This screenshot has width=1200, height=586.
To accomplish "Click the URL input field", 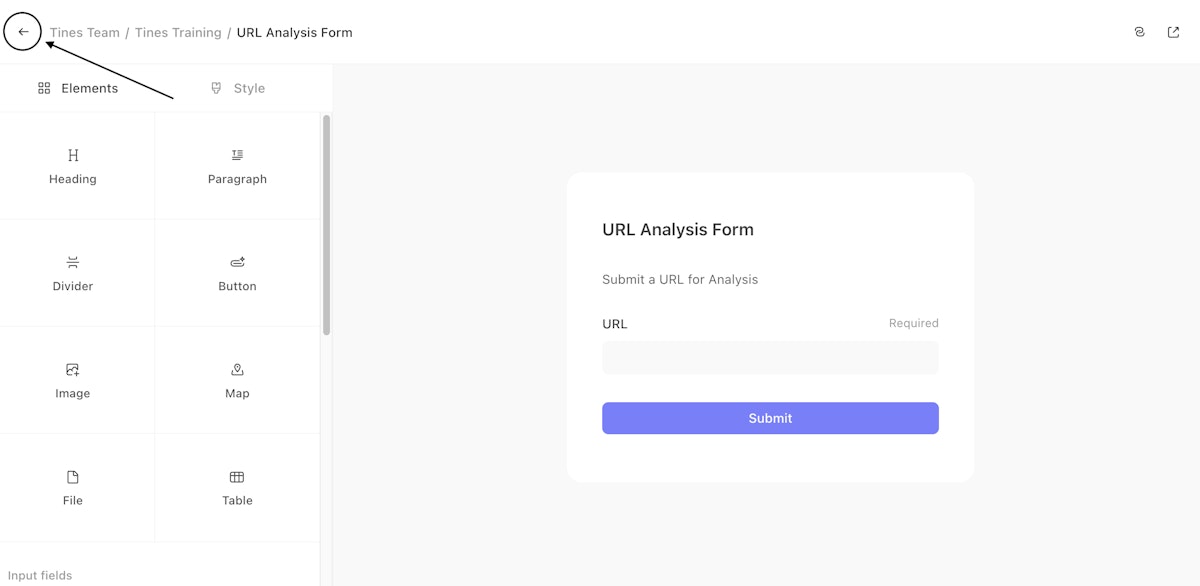I will pos(770,358).
